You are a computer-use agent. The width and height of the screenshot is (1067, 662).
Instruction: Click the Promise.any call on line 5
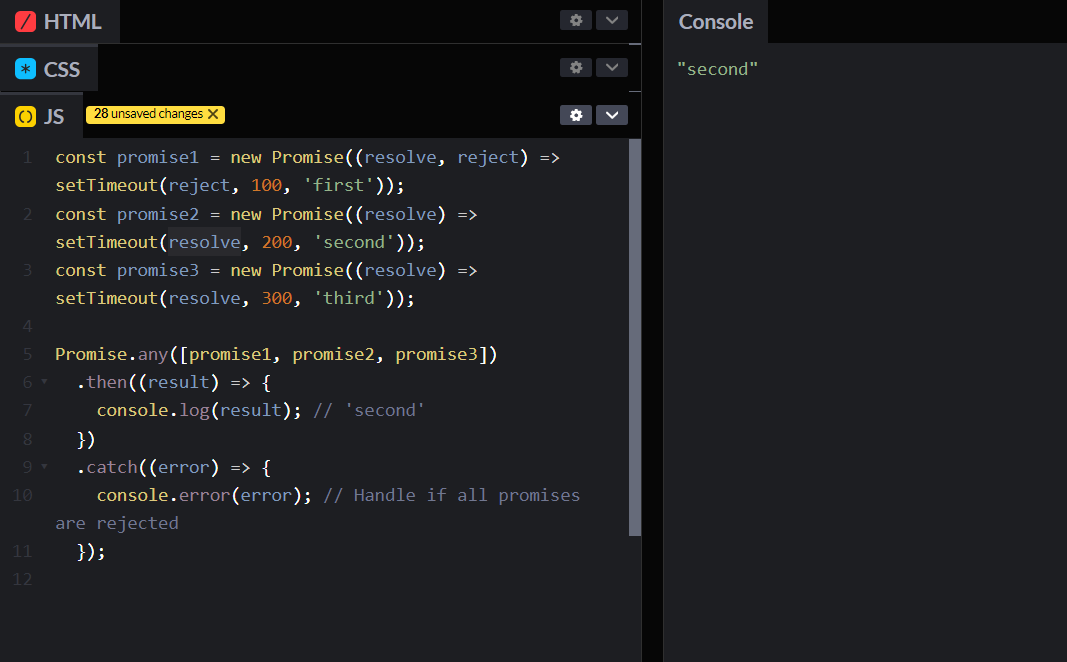click(x=276, y=354)
